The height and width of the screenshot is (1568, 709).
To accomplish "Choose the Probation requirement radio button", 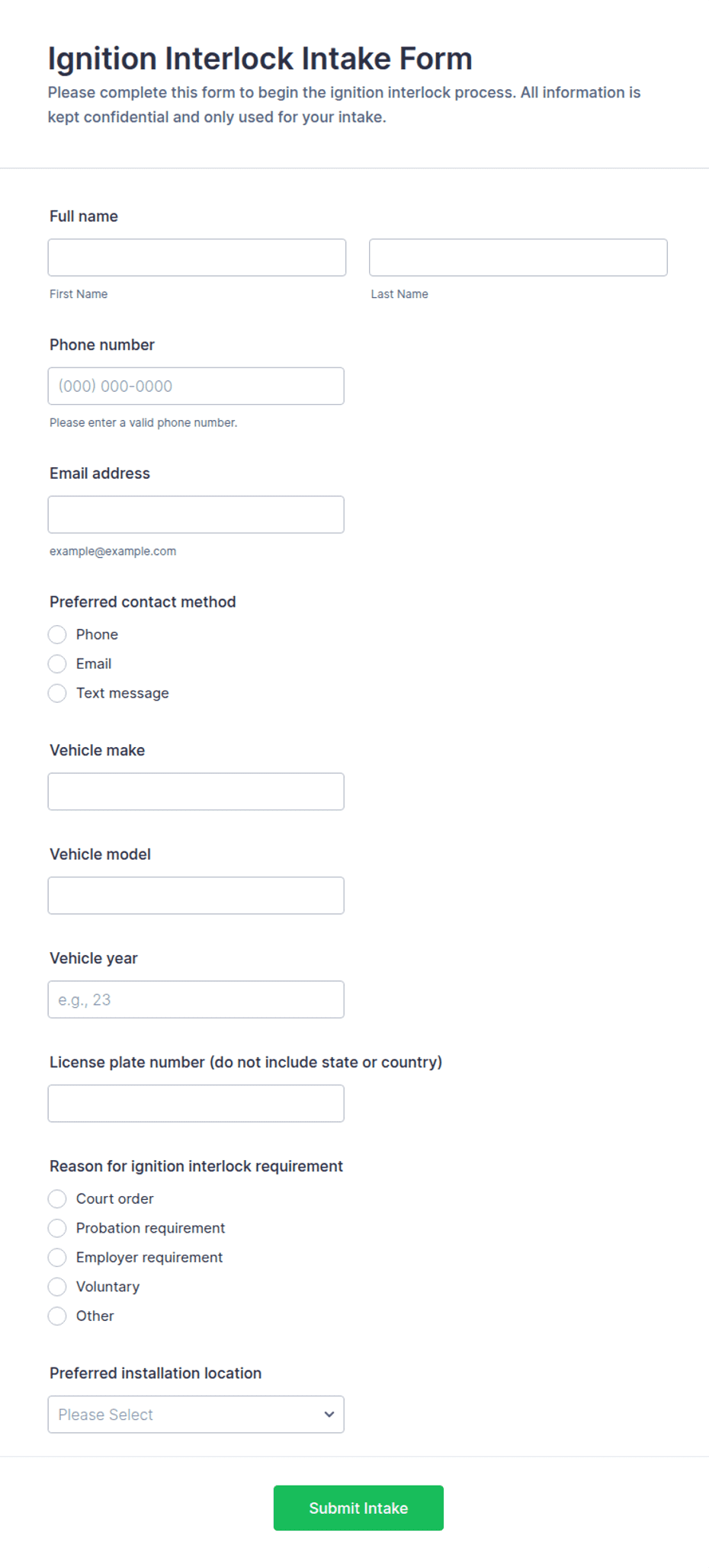I will click(57, 1228).
